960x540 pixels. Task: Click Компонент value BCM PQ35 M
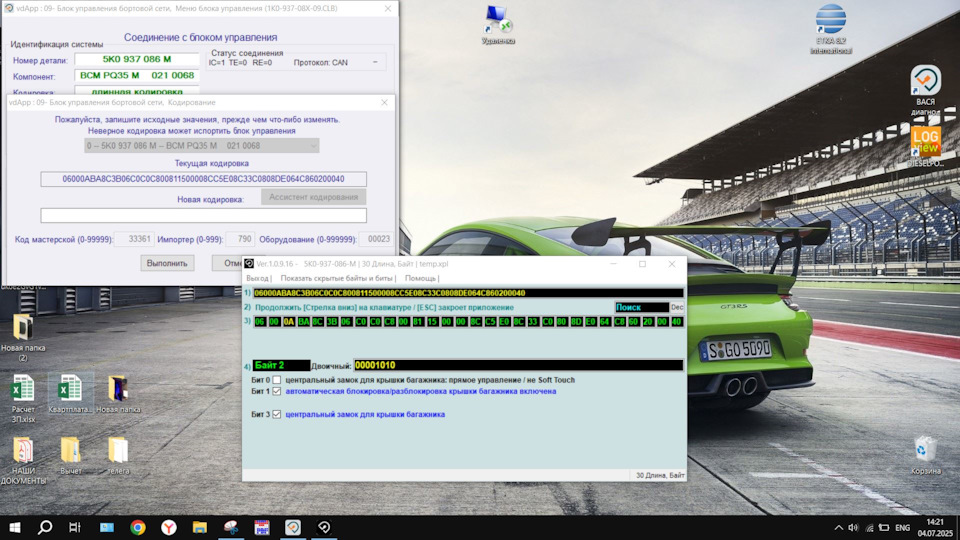click(137, 75)
